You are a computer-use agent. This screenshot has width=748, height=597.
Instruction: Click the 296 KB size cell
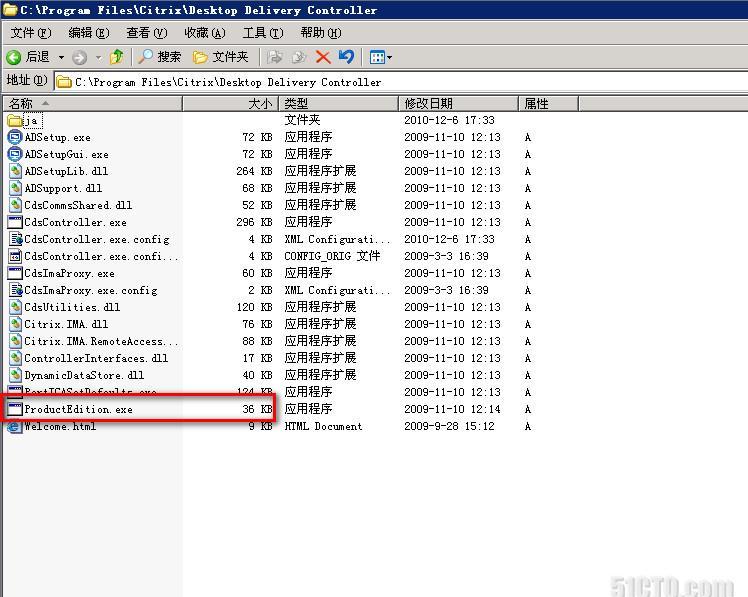tap(254, 222)
